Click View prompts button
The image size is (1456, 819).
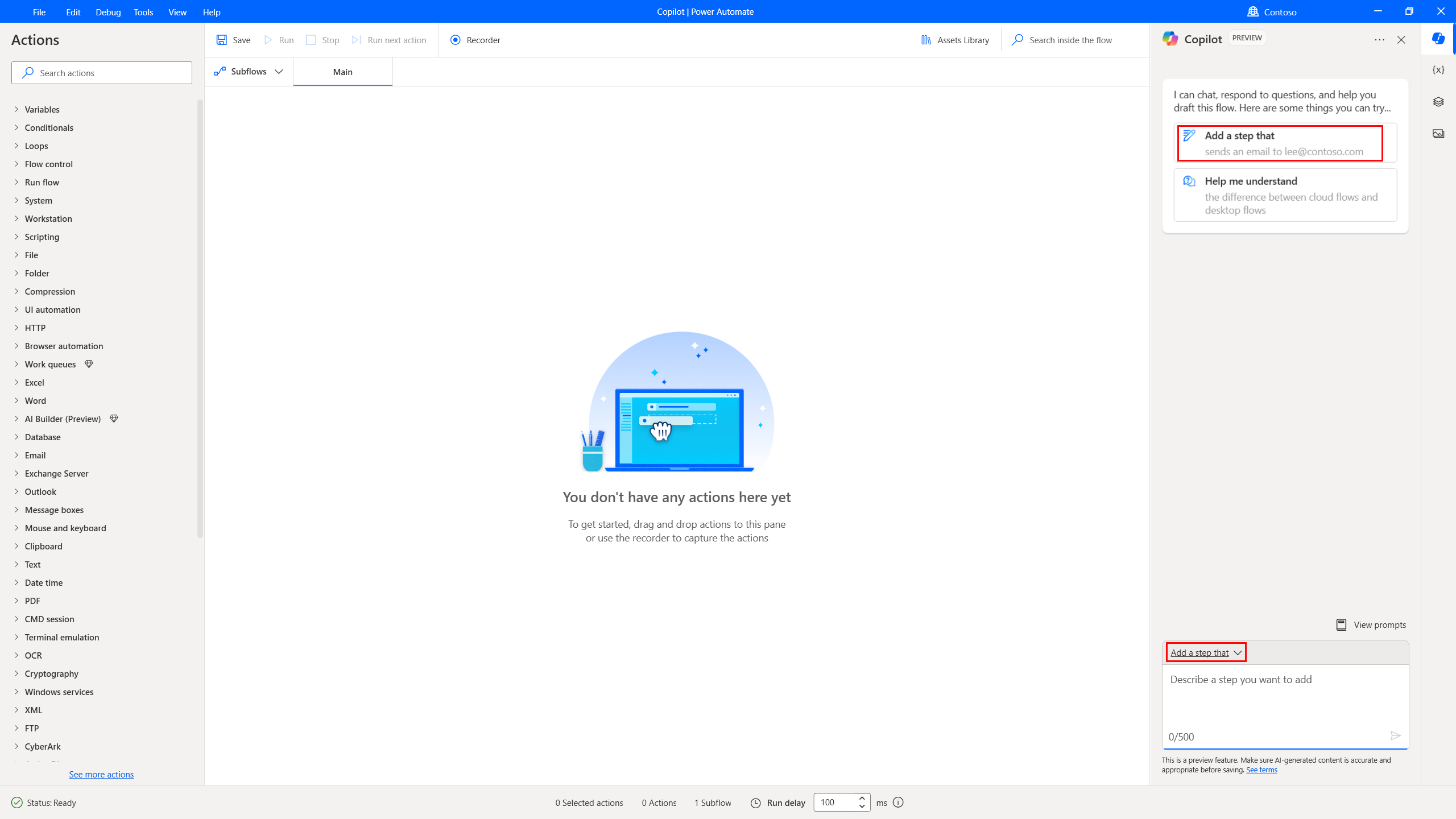(x=1371, y=625)
